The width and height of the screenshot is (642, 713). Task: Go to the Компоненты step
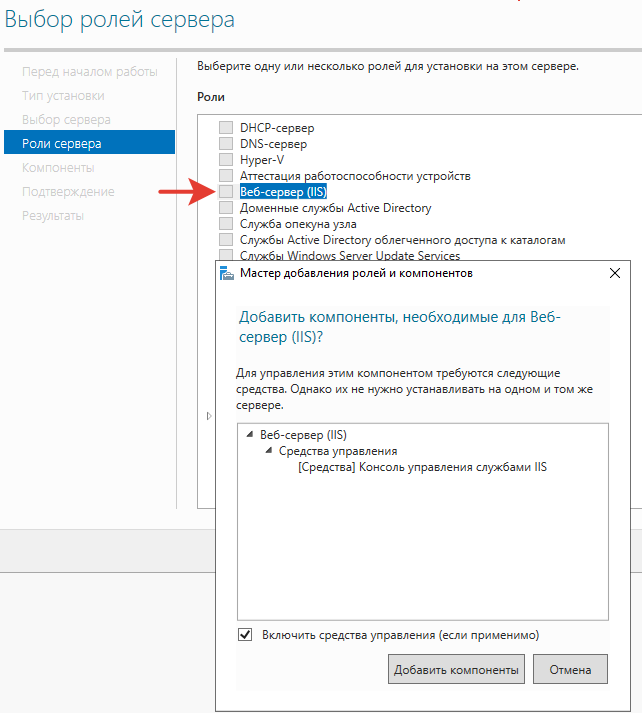(x=58, y=168)
